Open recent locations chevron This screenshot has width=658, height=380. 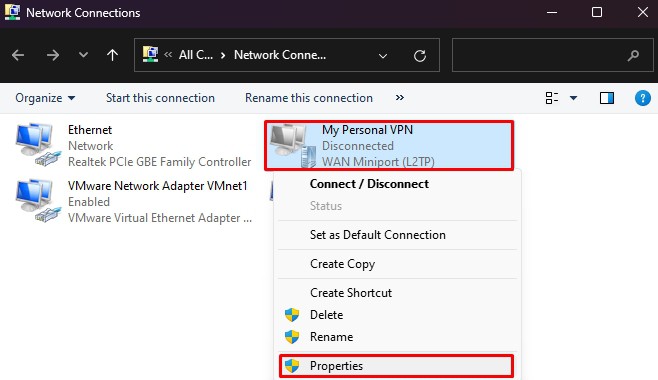coord(84,55)
